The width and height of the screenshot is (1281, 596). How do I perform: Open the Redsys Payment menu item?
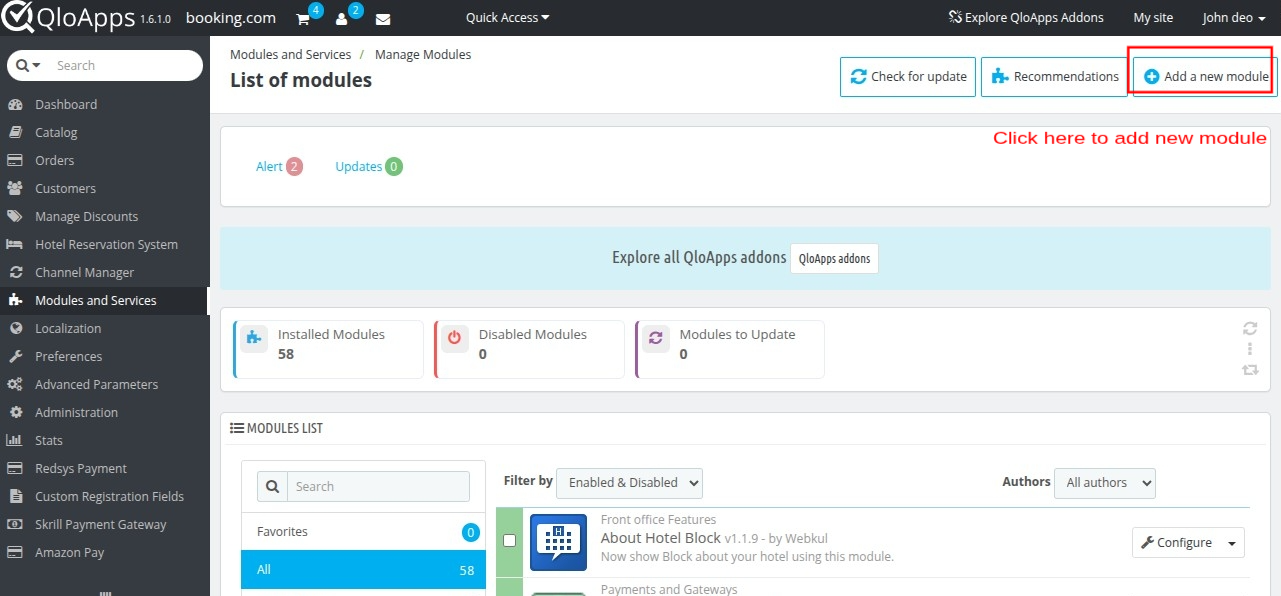click(x=105, y=468)
